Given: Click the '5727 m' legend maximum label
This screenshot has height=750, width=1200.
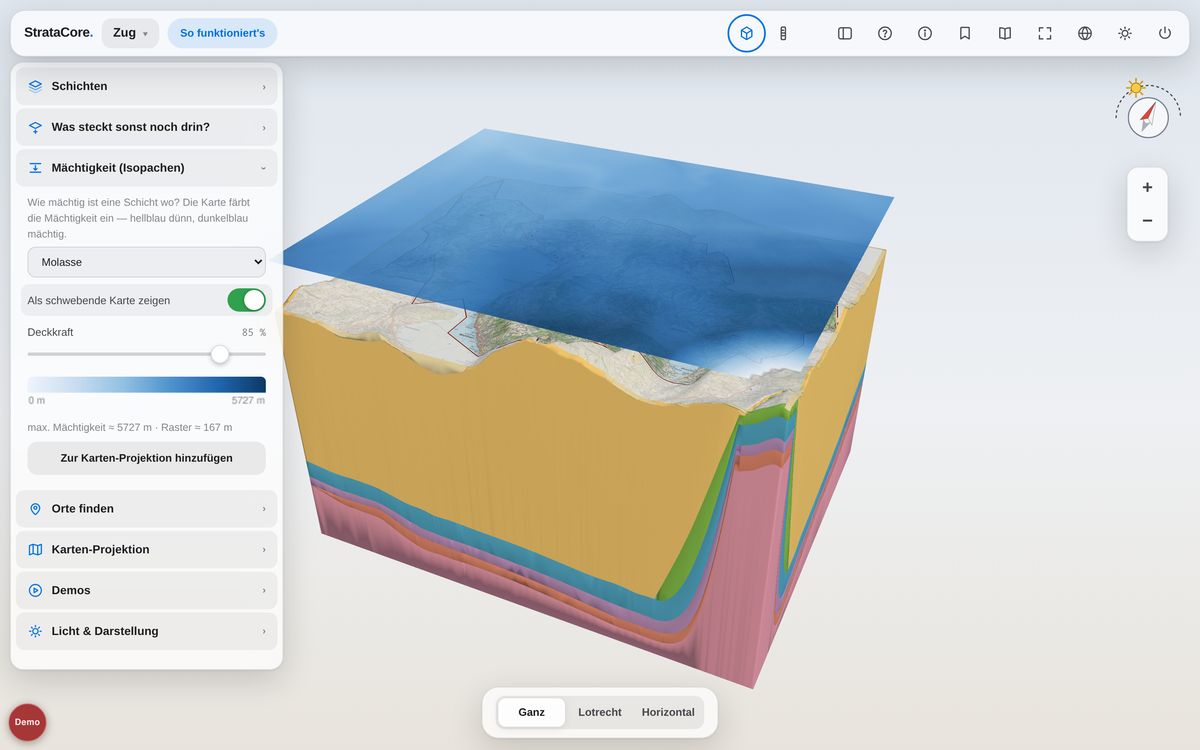Looking at the screenshot, I should click(x=248, y=400).
